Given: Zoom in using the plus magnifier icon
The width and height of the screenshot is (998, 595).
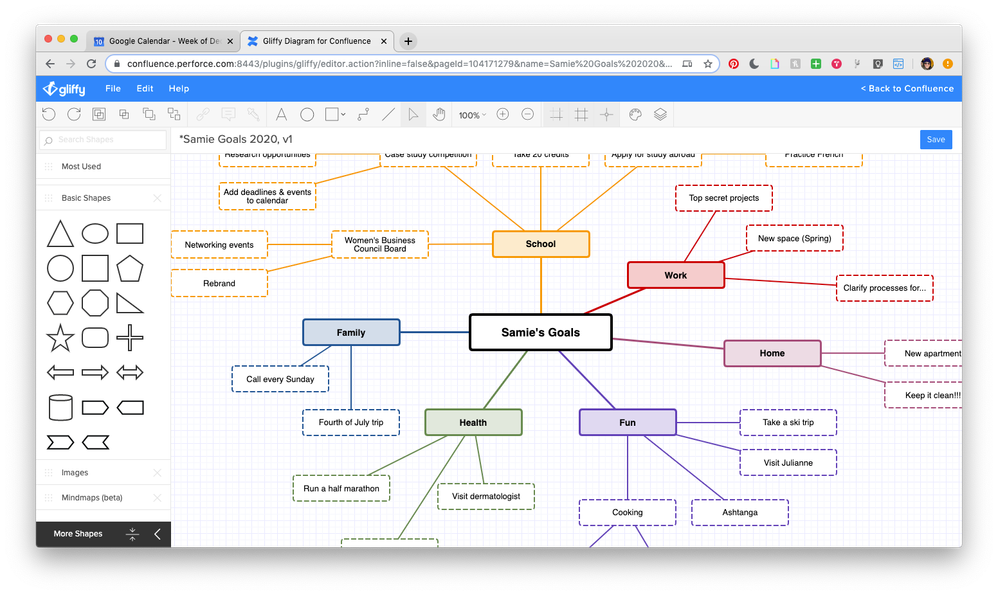Looking at the screenshot, I should (x=503, y=114).
